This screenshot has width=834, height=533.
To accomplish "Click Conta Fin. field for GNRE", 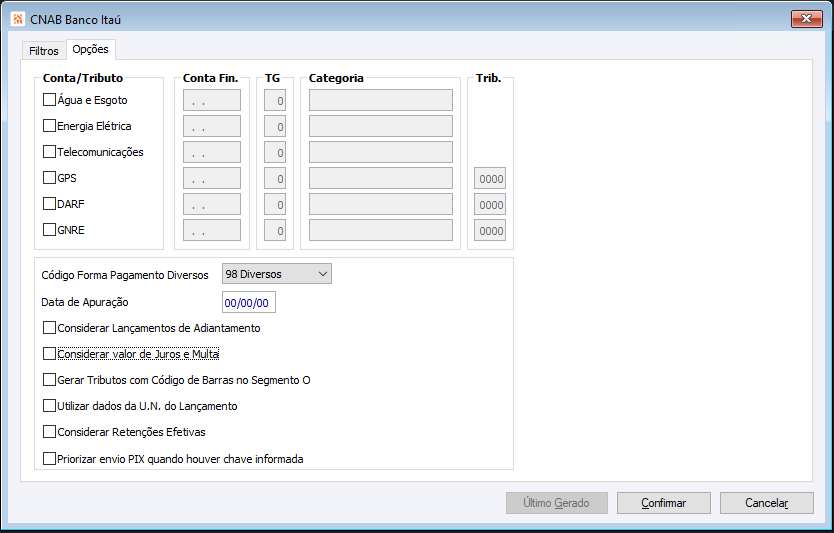I will 212,230.
